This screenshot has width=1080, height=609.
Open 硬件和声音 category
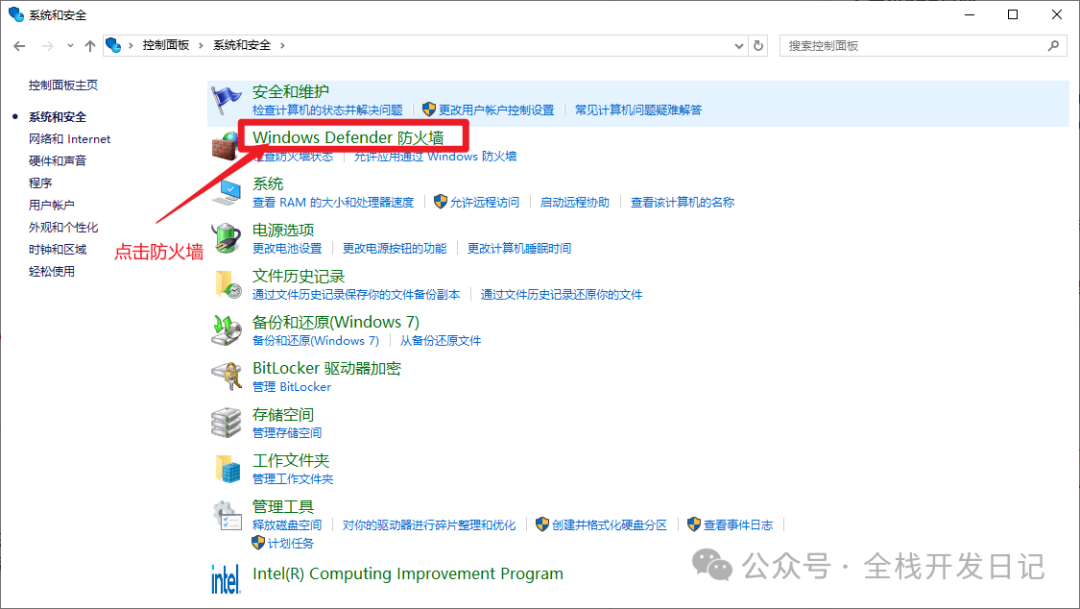[58, 161]
